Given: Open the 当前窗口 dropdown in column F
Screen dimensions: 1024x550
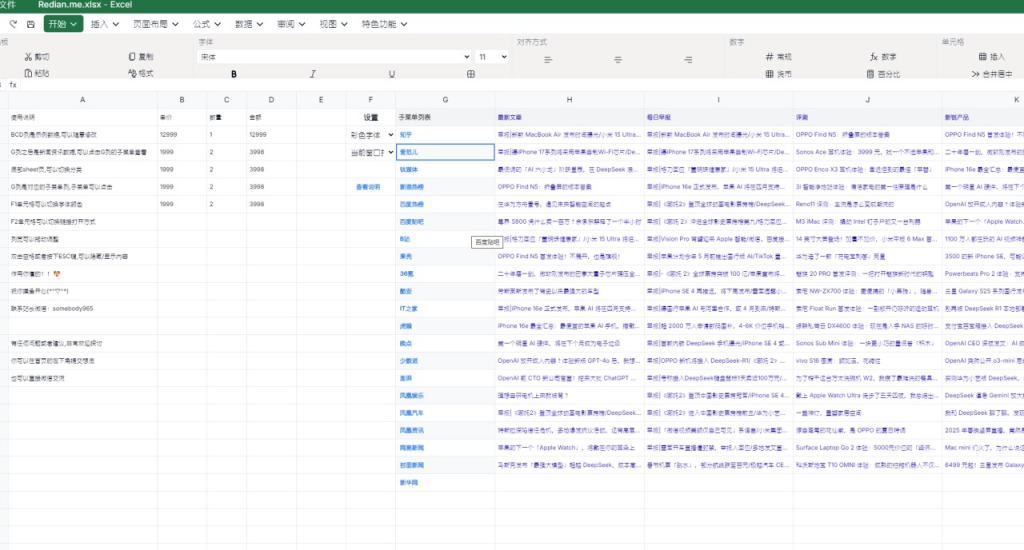Looking at the screenshot, I should (x=372, y=152).
